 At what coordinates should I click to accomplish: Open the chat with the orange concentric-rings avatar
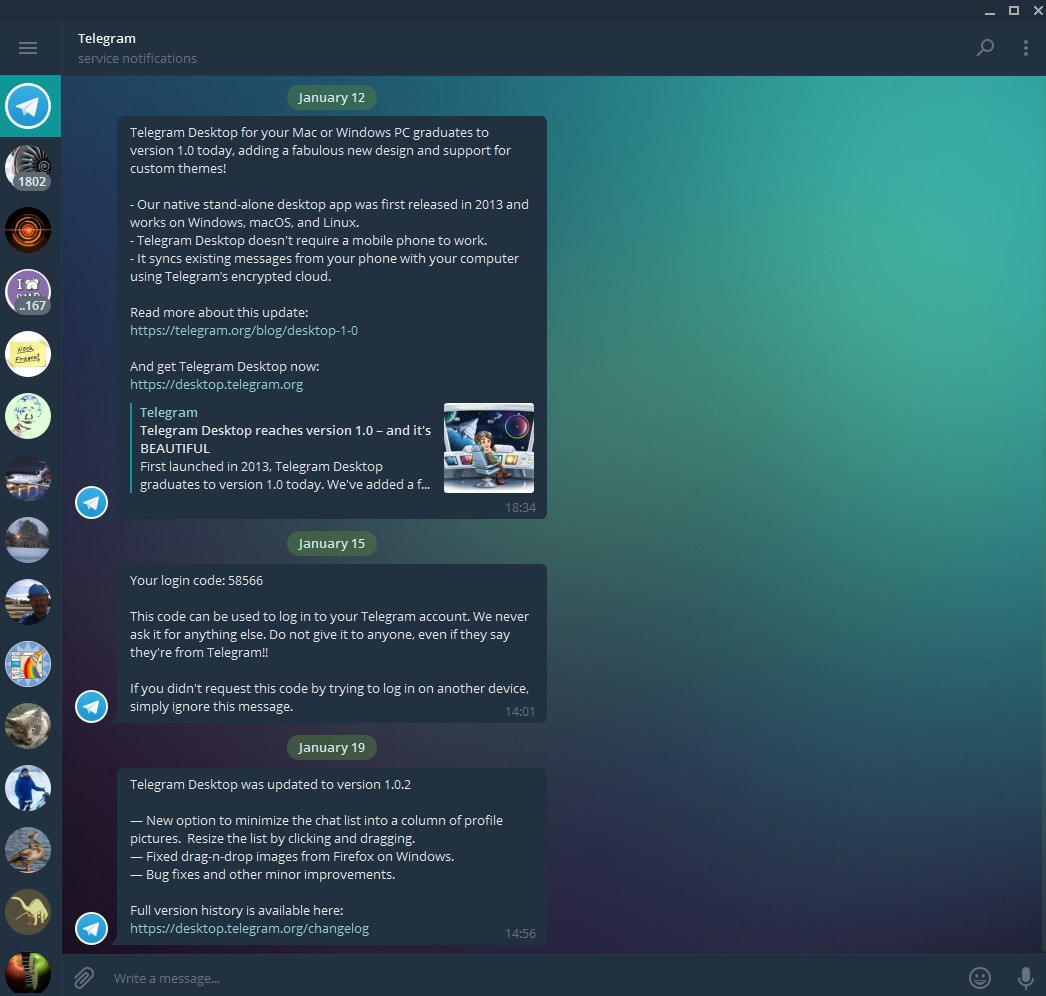tap(28, 230)
